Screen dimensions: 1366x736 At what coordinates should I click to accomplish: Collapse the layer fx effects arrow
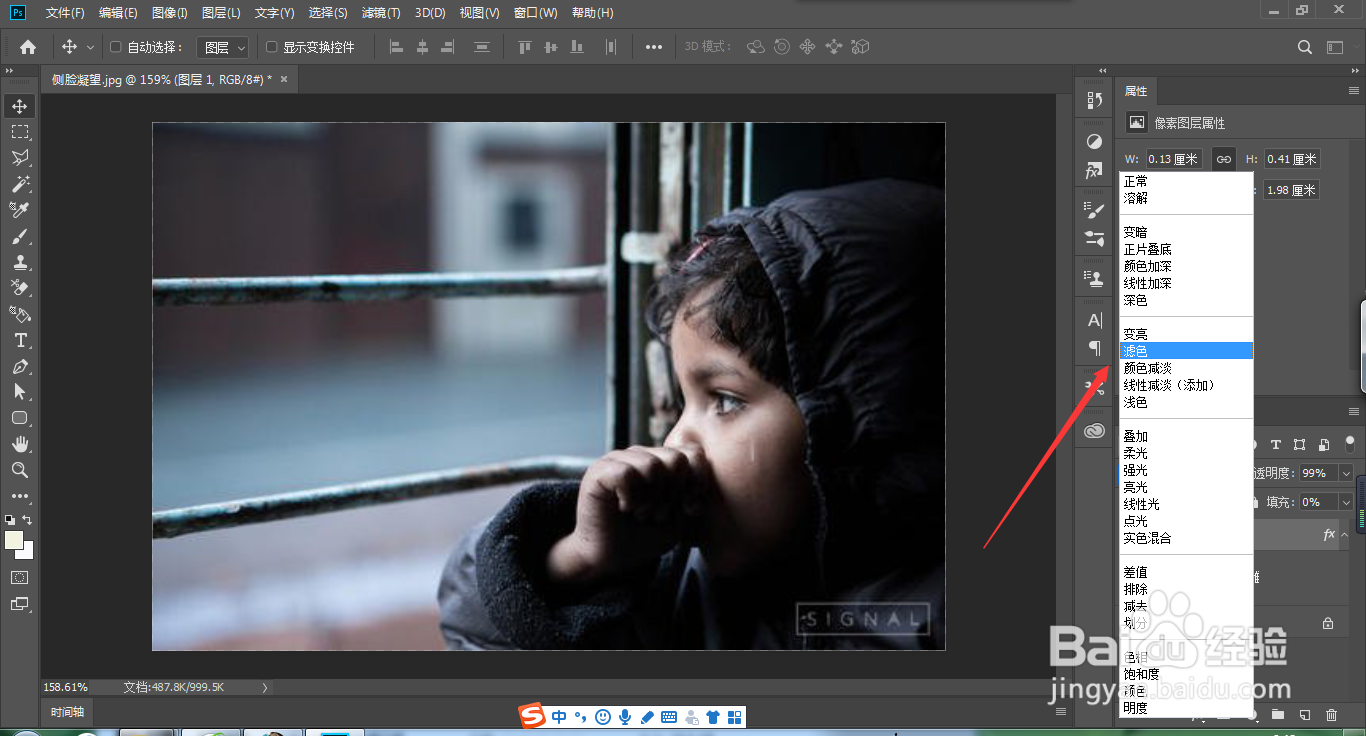click(x=1345, y=536)
